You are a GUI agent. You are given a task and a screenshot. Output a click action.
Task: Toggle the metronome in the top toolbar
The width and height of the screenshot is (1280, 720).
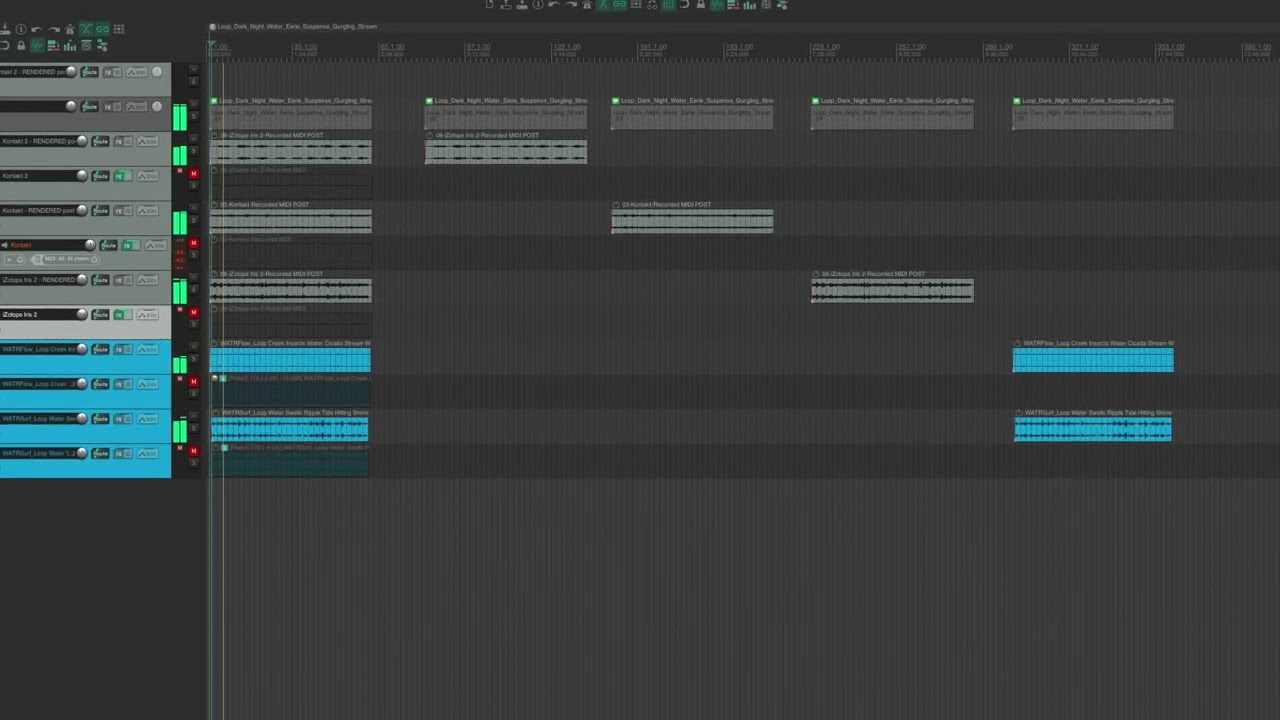coord(587,5)
